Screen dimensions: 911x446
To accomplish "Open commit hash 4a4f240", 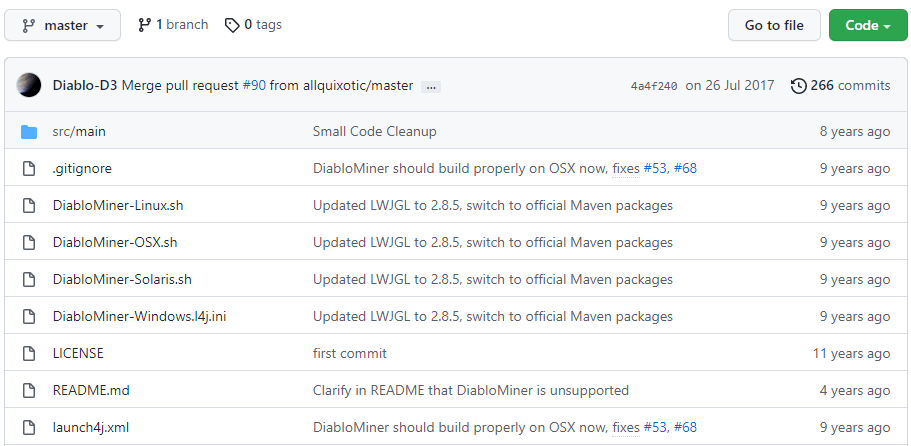I will pos(654,87).
